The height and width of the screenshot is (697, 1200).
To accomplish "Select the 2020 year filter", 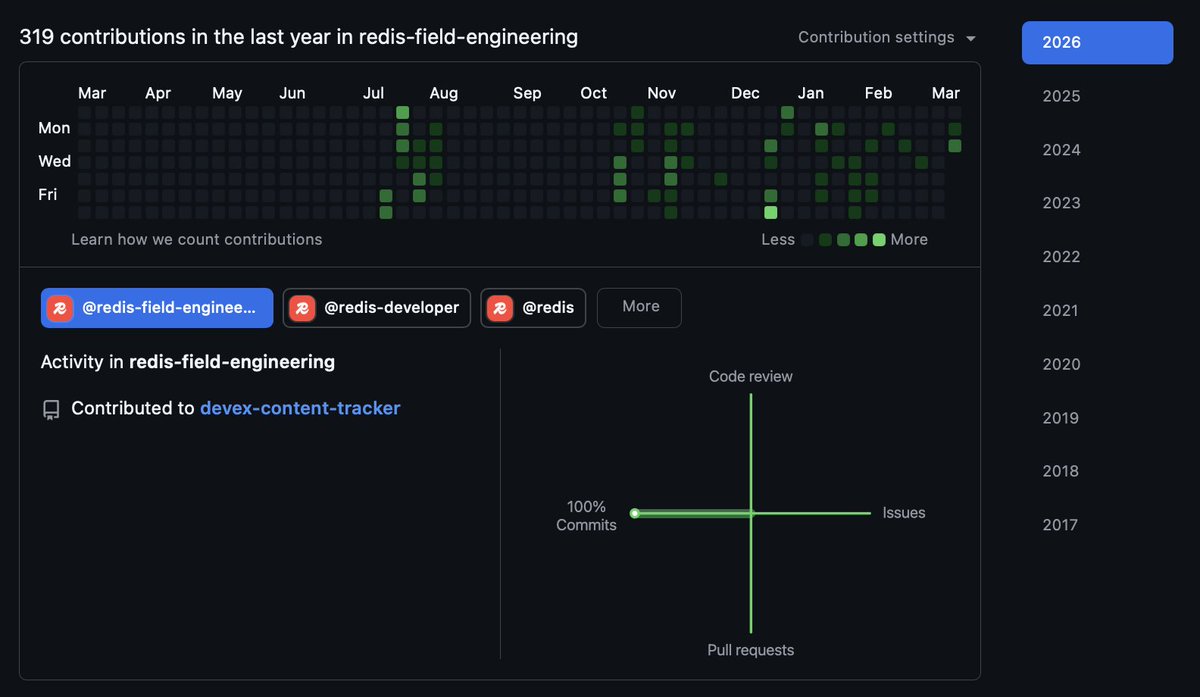I will (x=1061, y=364).
